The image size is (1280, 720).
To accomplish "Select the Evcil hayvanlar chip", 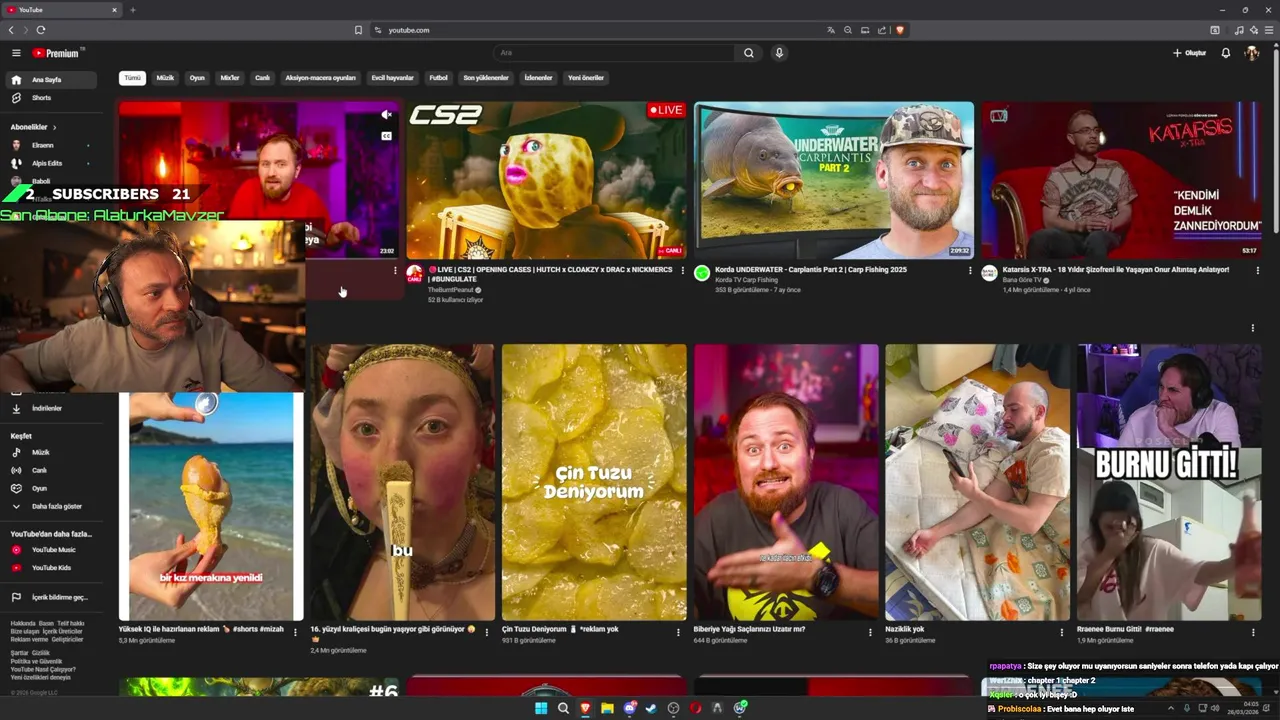I will click(x=392, y=78).
